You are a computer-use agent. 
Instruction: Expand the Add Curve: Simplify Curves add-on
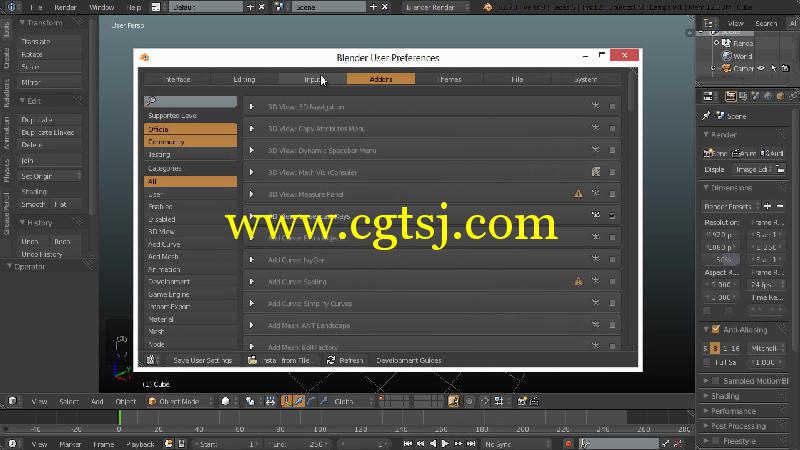click(252, 304)
